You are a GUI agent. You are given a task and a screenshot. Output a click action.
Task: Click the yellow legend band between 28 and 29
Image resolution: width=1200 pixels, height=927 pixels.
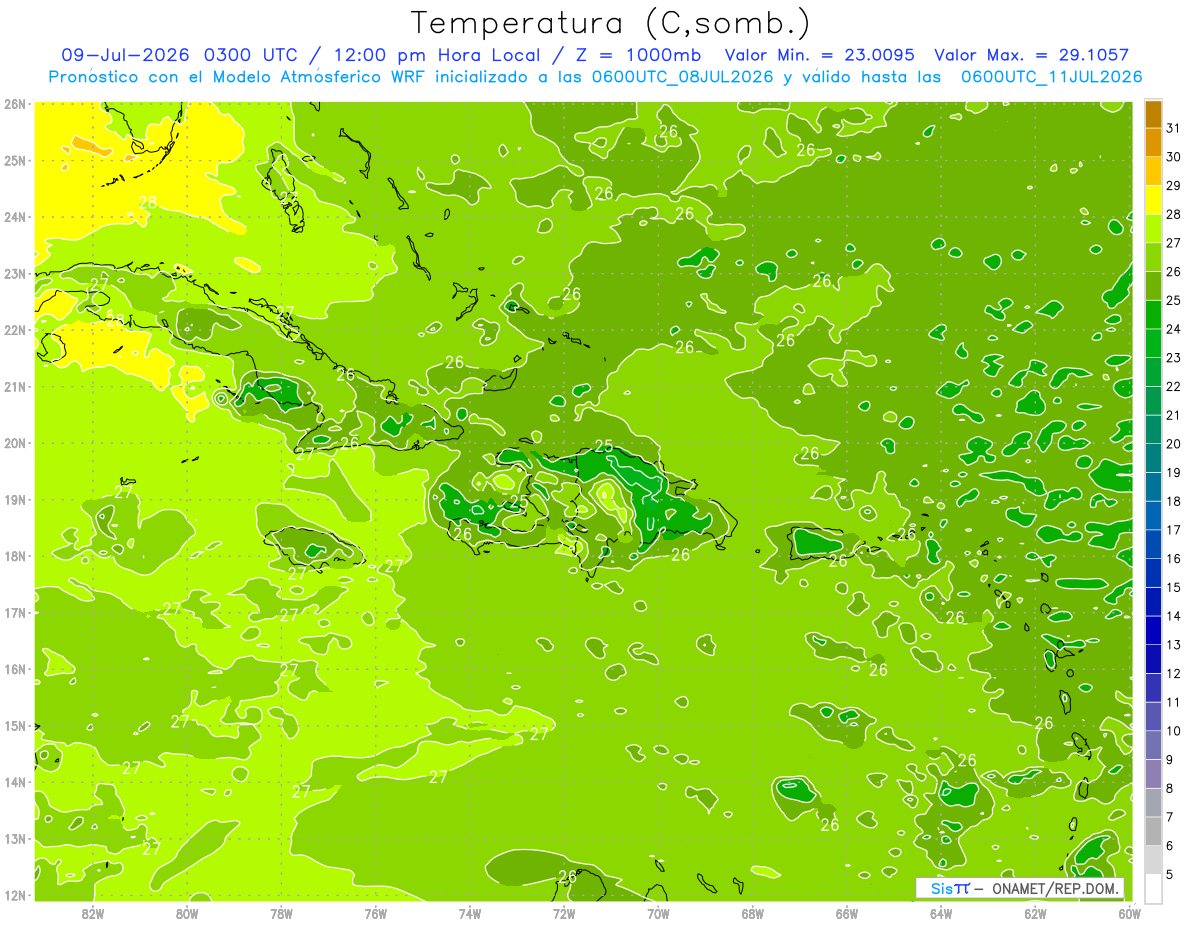pyautogui.click(x=1153, y=201)
